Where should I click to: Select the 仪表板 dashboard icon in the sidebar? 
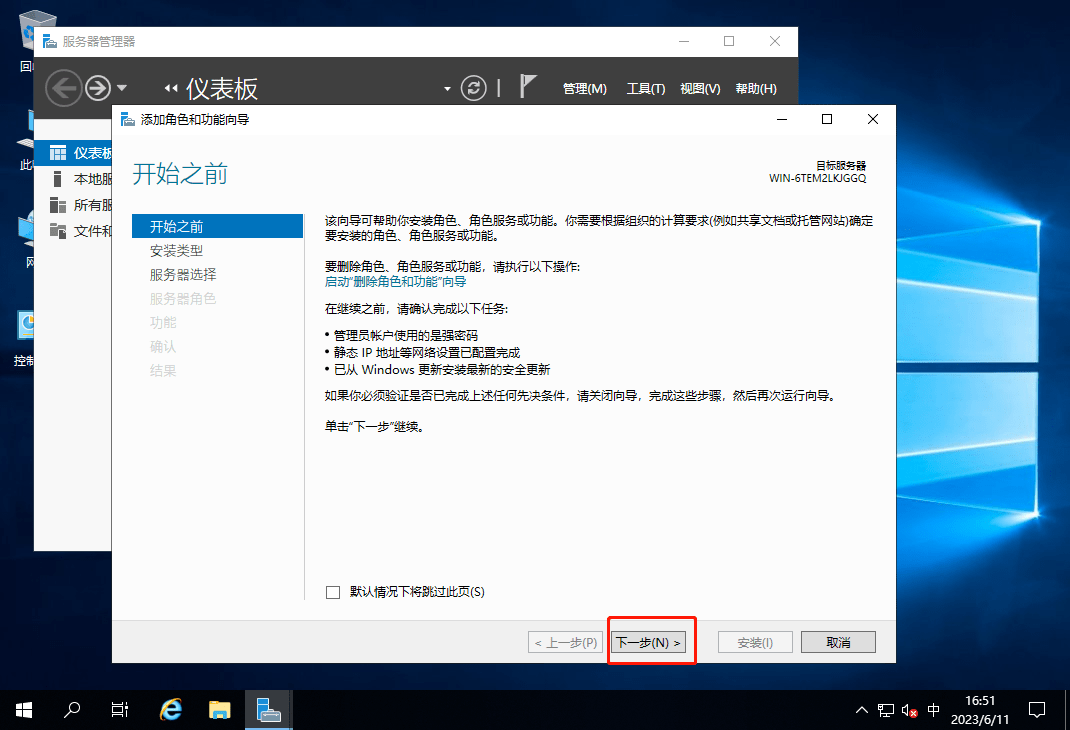[x=58, y=153]
